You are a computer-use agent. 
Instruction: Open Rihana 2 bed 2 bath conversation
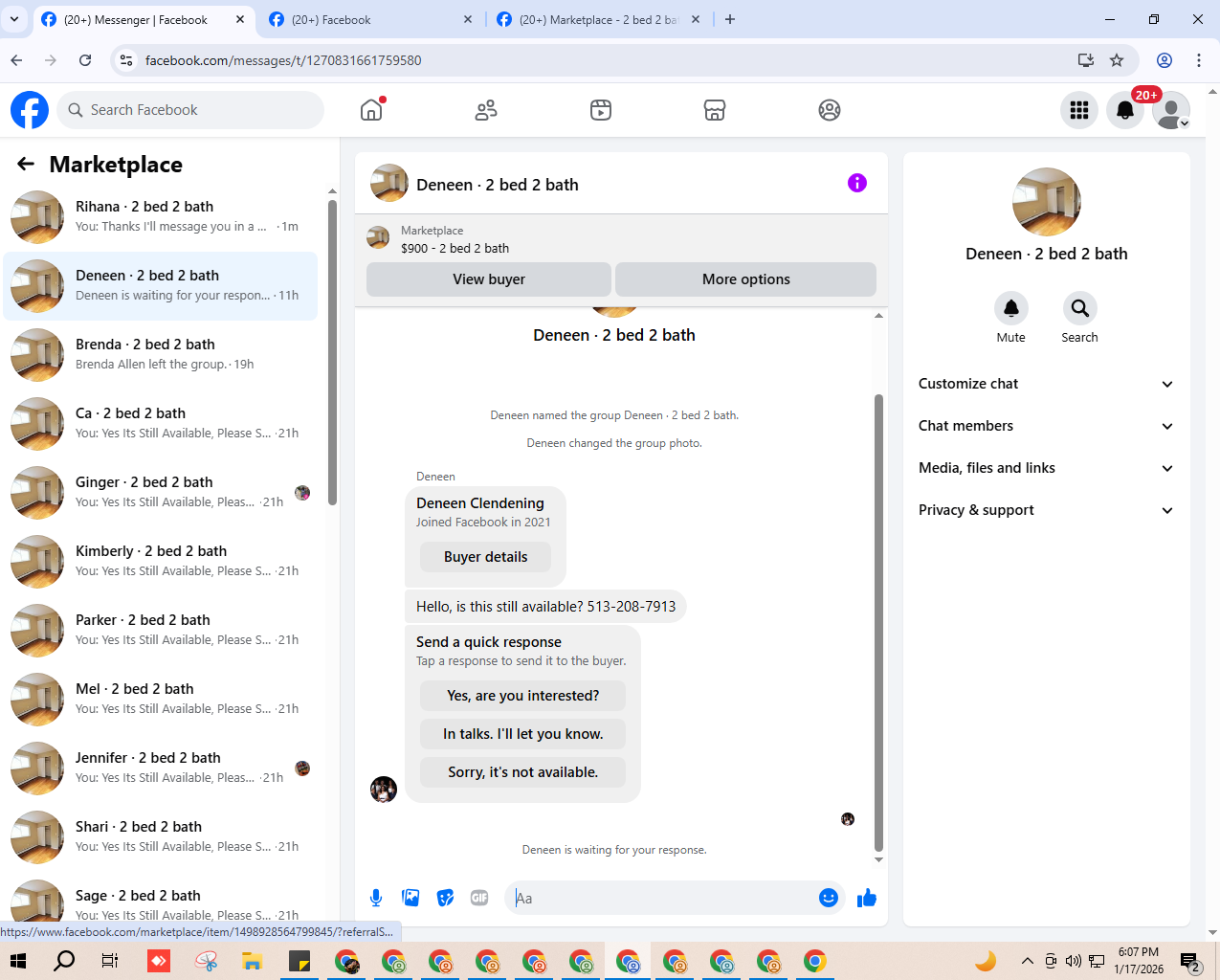(x=161, y=217)
